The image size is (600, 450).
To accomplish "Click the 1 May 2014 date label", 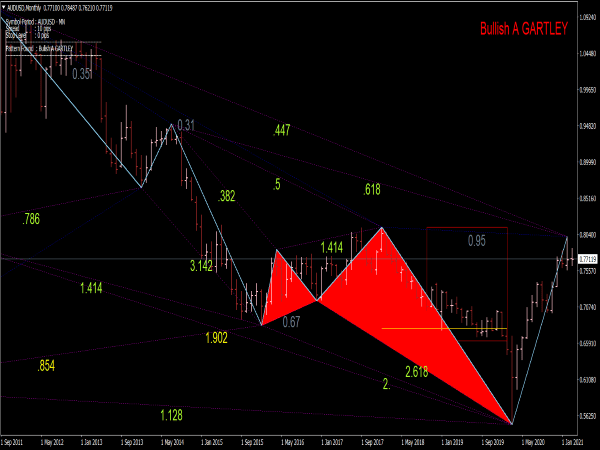I will pos(172,443).
